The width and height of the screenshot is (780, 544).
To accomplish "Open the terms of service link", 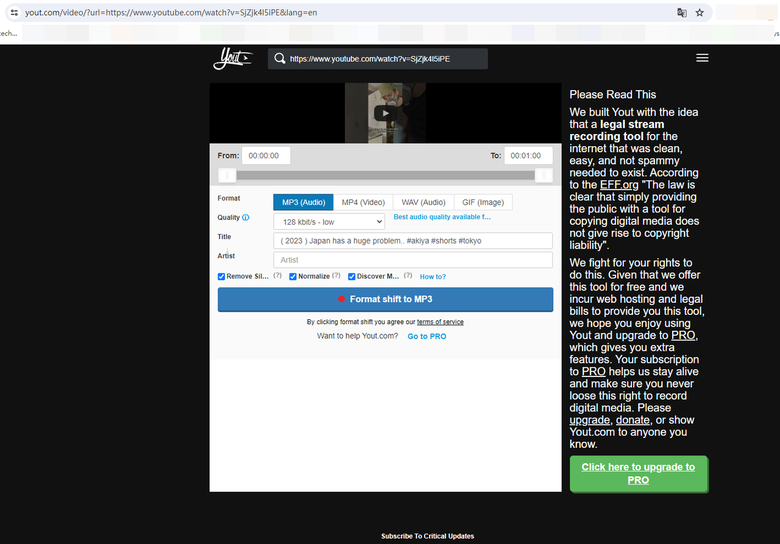I will (x=440, y=322).
